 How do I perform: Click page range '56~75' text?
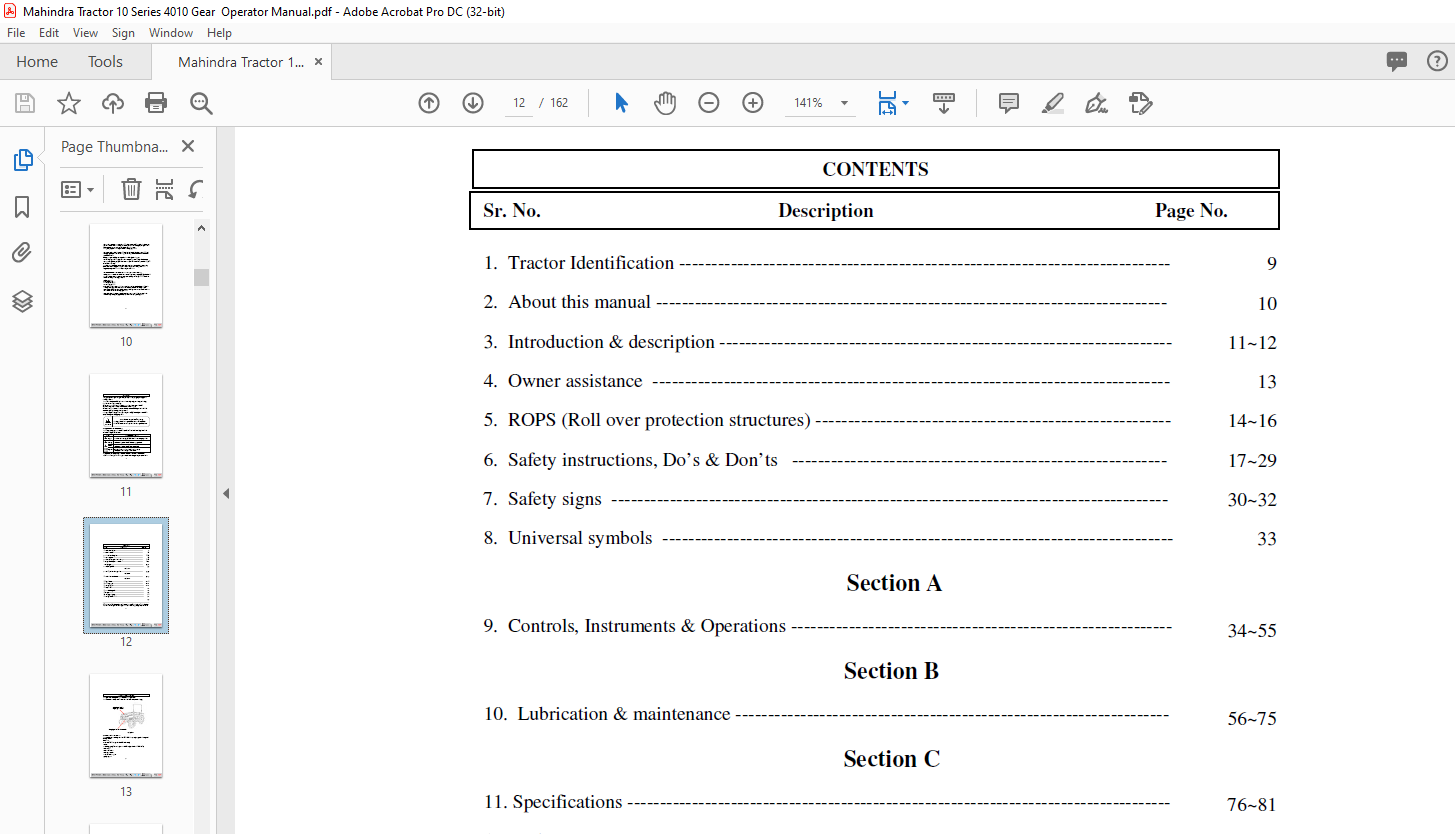coord(1252,719)
